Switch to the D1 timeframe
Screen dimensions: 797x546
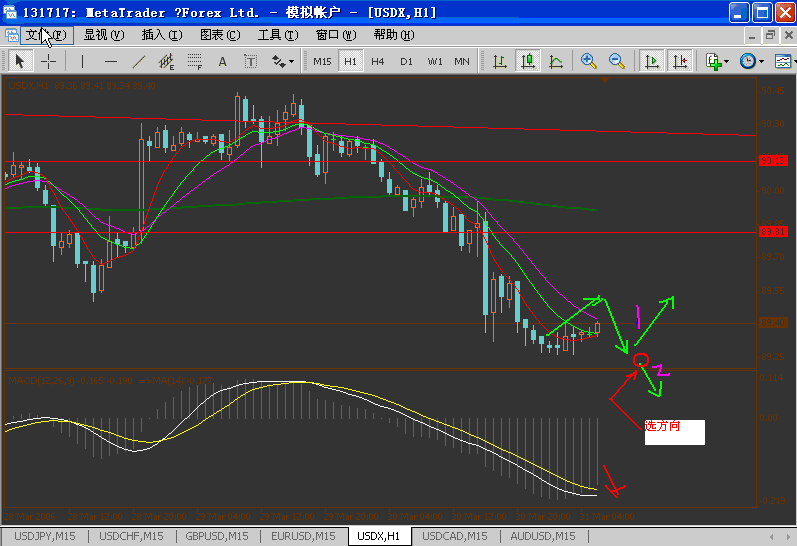(406, 62)
